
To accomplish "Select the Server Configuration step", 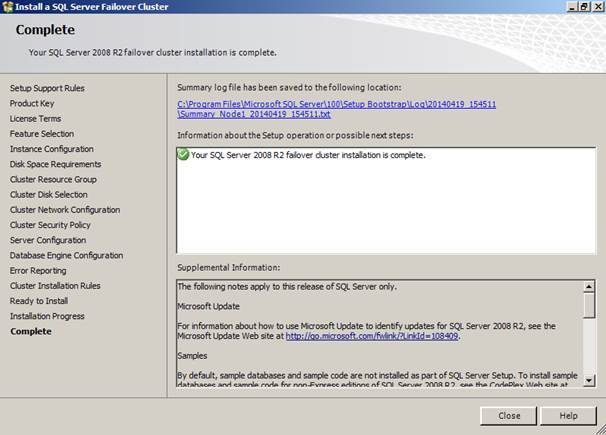I will [48, 240].
